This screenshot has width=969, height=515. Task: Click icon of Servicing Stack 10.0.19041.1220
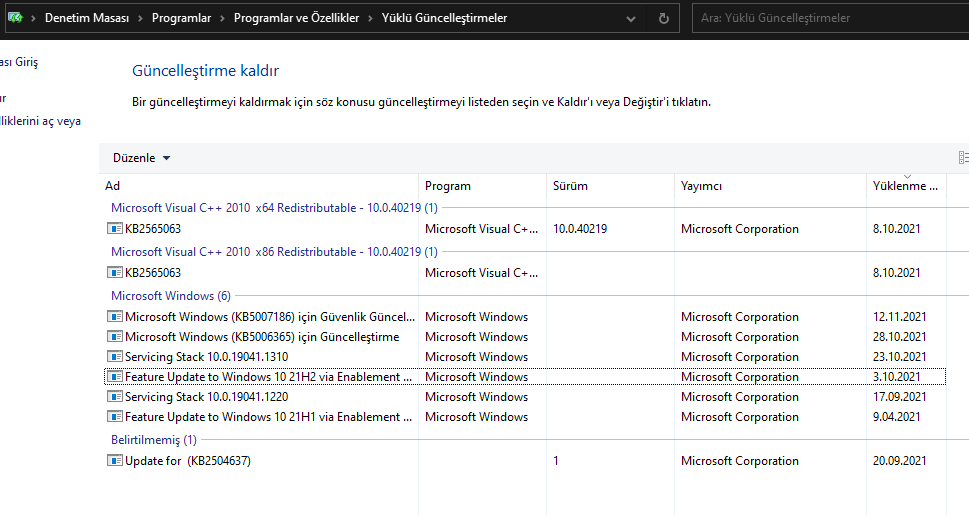pos(114,397)
